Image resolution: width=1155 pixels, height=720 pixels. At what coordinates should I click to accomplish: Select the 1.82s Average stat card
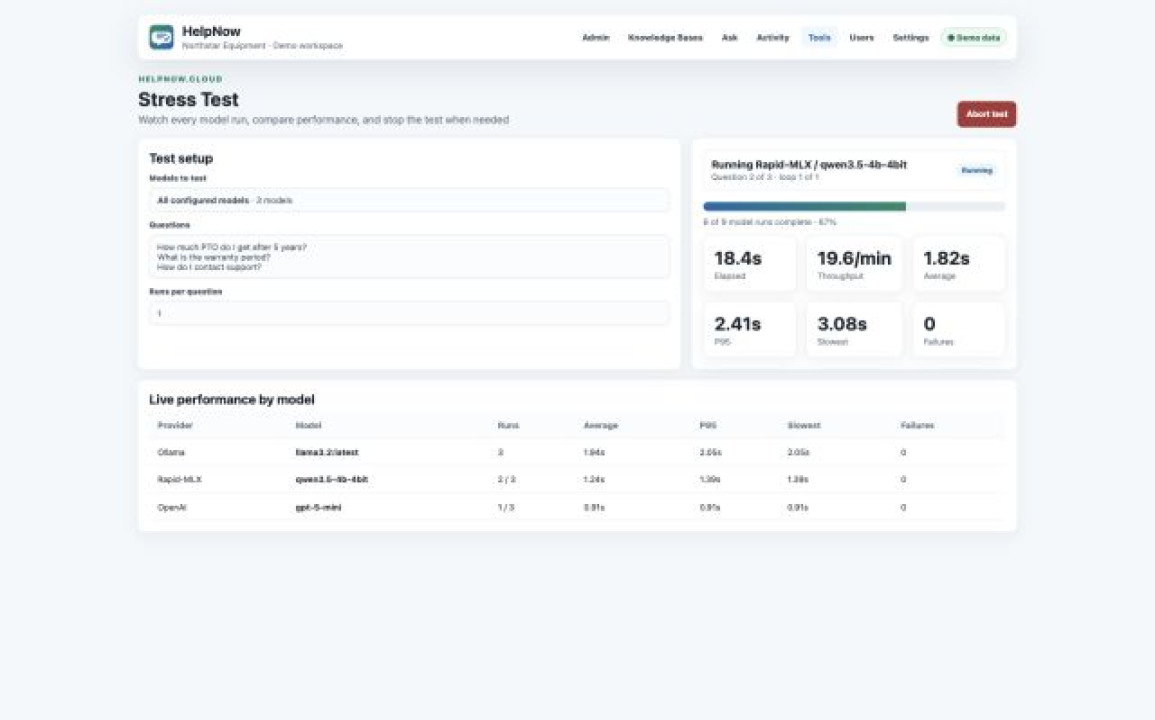point(958,264)
